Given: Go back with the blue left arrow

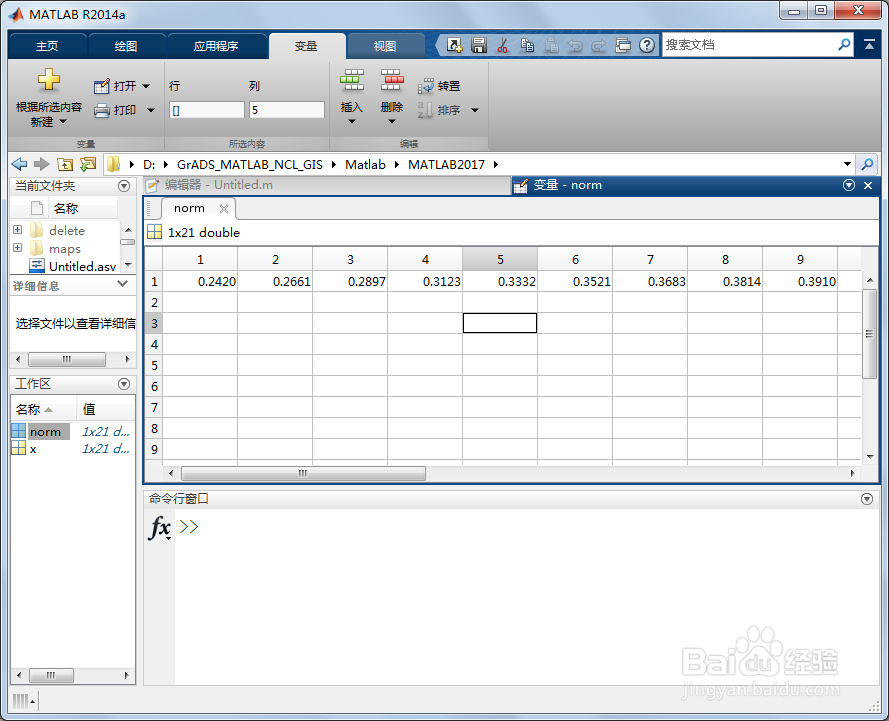Looking at the screenshot, I should 19,164.
